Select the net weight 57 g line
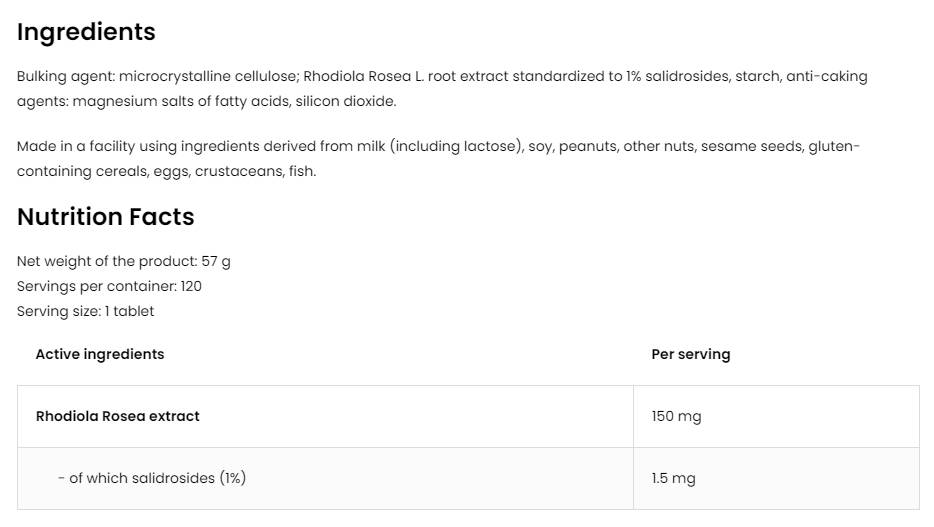This screenshot has width=934, height=527. click(x=123, y=261)
